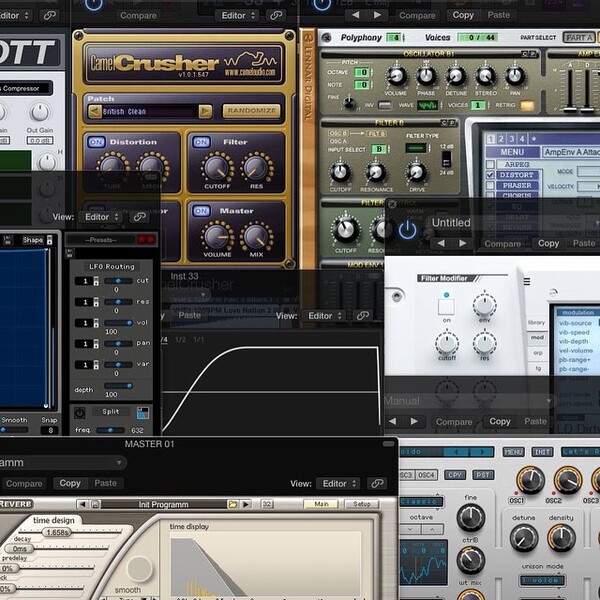Click the CamelCrusher previous patch arrow

pyautogui.click(x=95, y=111)
